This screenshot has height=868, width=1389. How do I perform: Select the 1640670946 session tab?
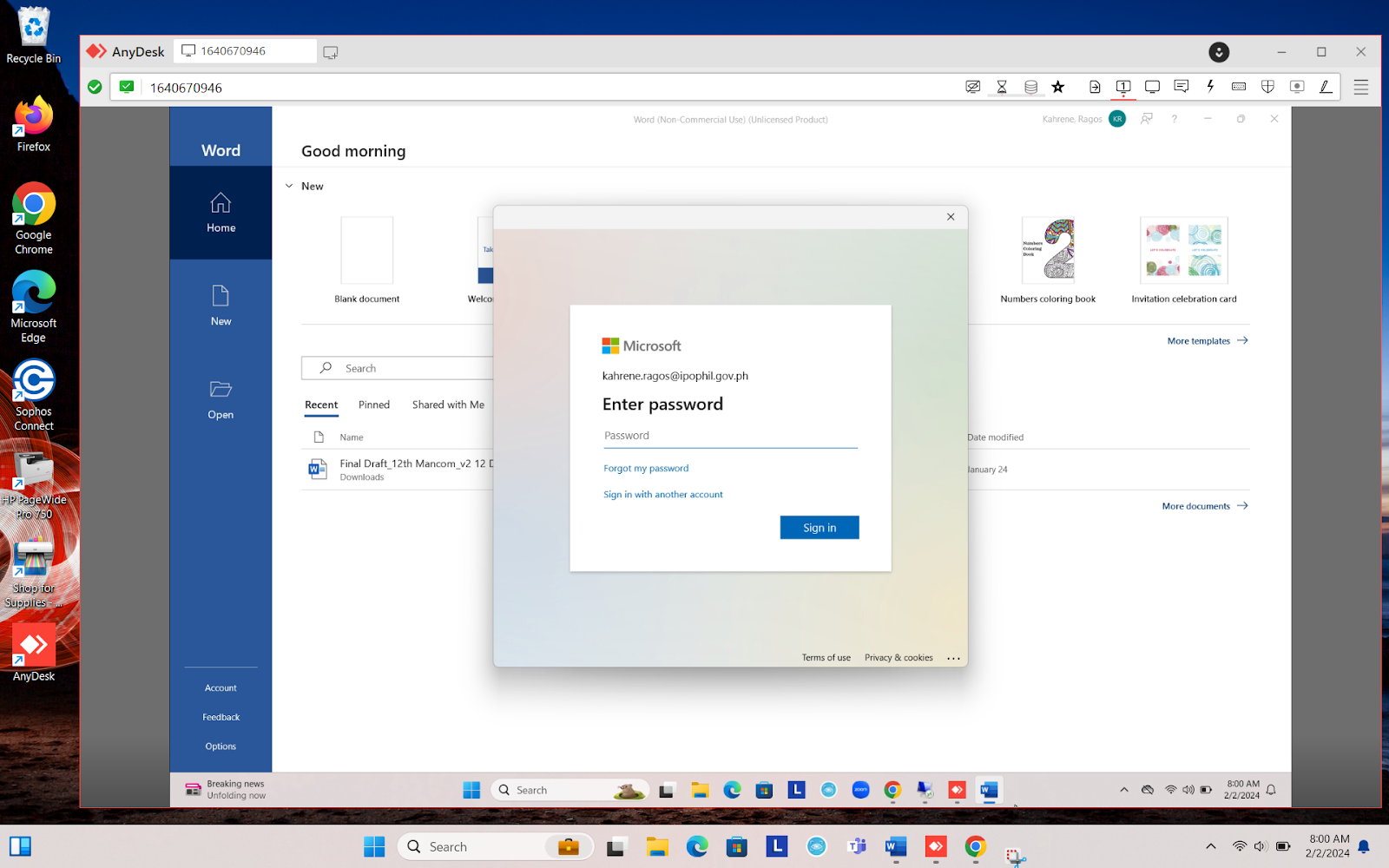point(245,51)
